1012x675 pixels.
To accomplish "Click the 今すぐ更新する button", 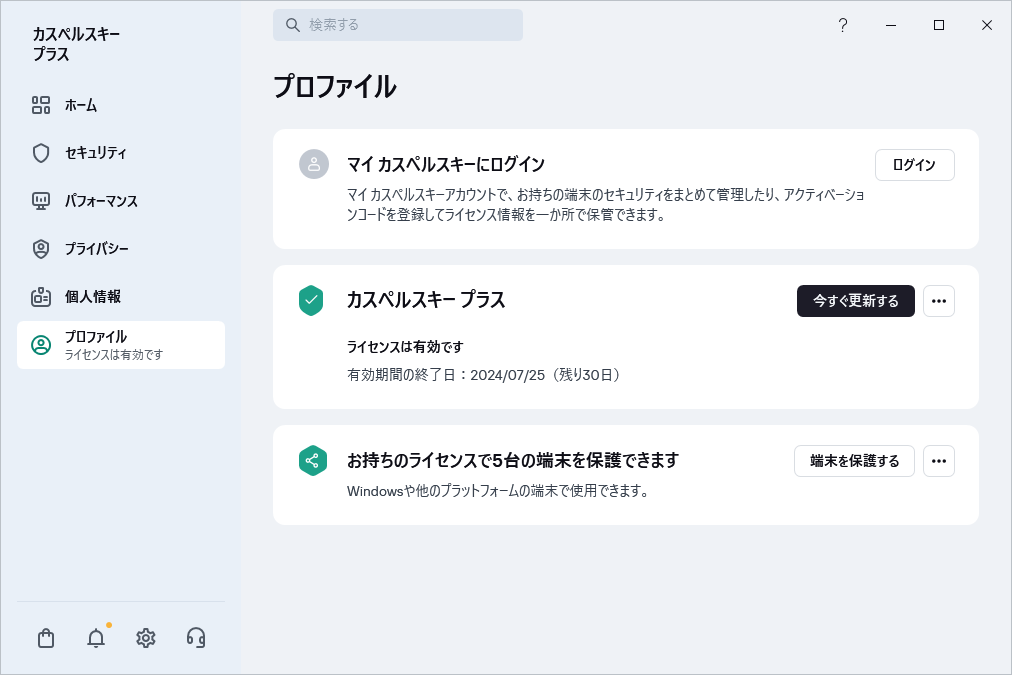I will 855,300.
